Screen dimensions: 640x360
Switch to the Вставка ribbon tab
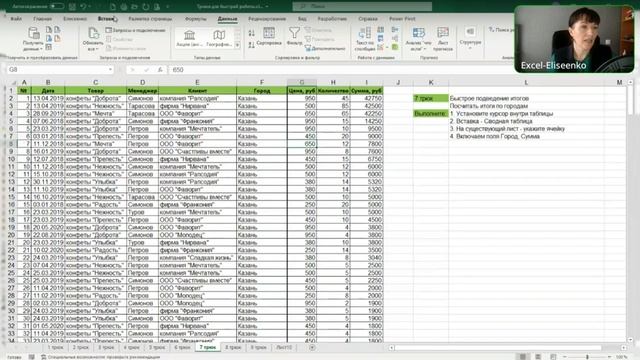pyautogui.click(x=107, y=19)
